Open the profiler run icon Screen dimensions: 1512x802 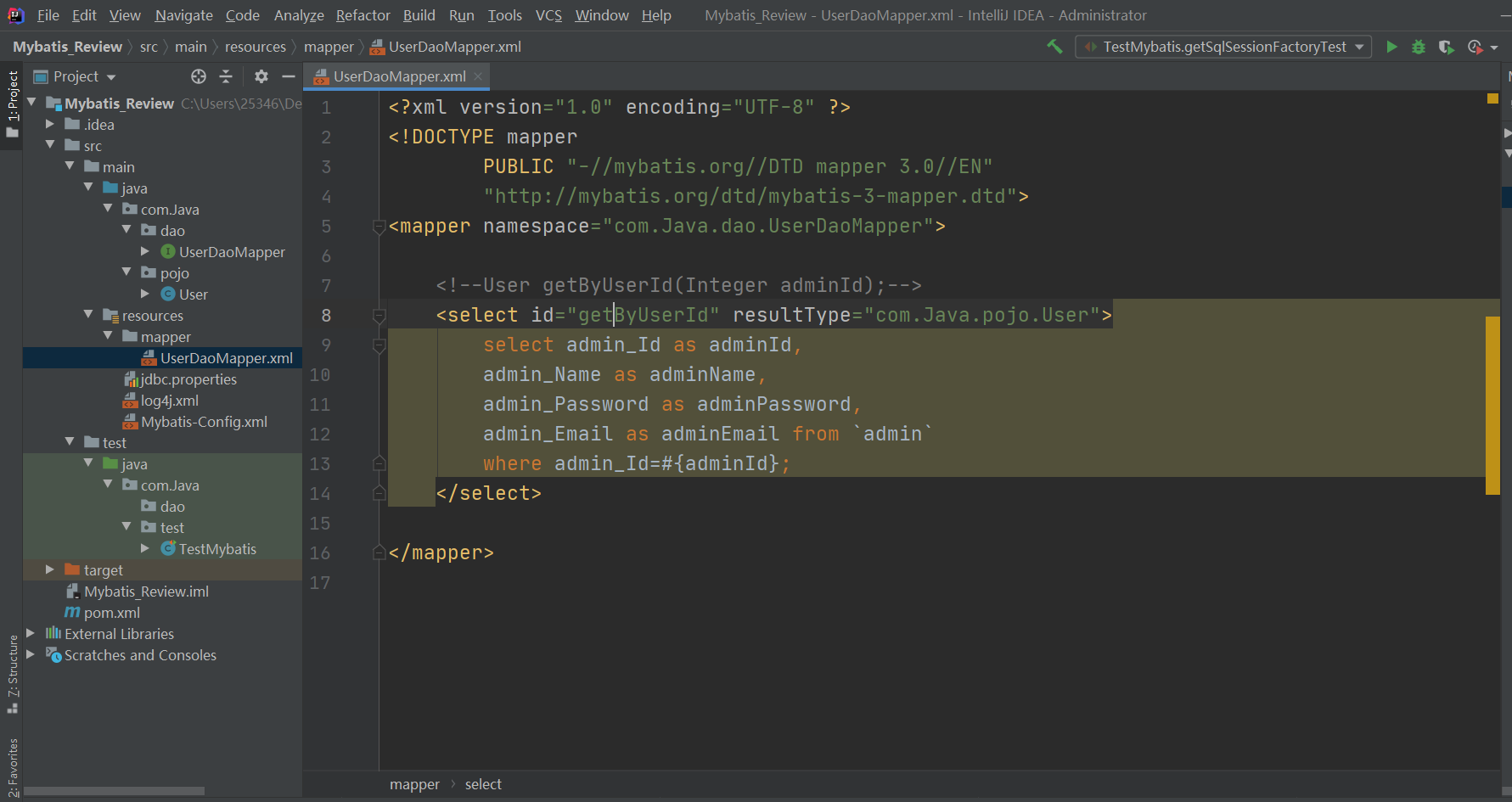click(x=1475, y=47)
